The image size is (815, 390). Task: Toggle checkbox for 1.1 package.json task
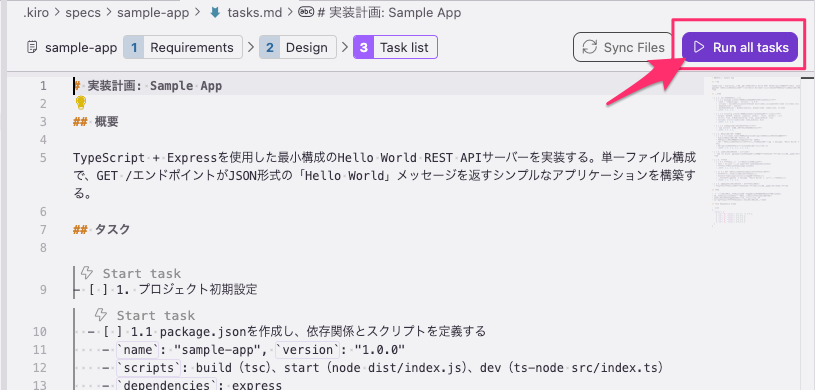click(x=112, y=331)
